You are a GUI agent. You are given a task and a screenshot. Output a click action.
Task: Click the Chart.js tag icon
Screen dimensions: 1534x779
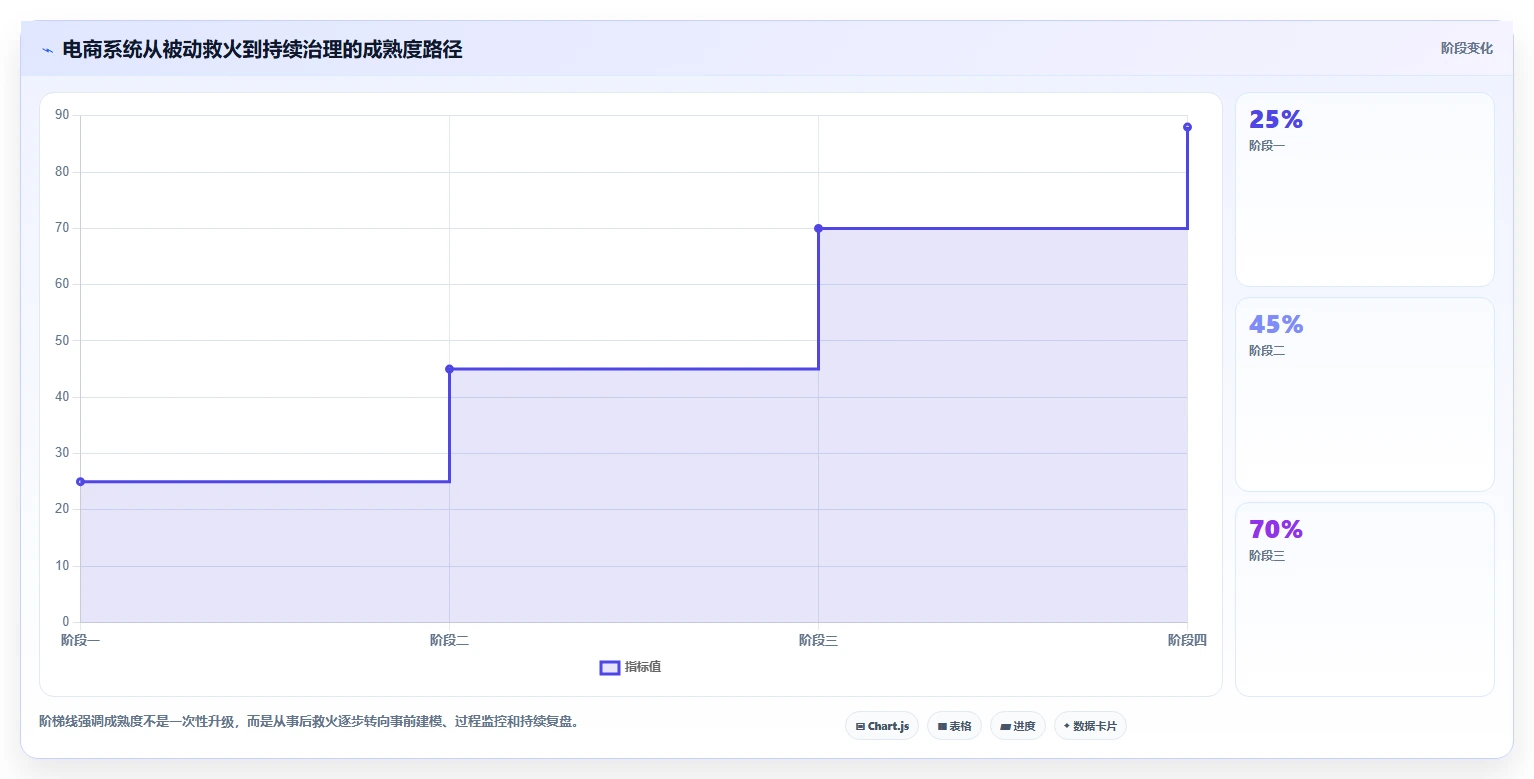click(860, 727)
